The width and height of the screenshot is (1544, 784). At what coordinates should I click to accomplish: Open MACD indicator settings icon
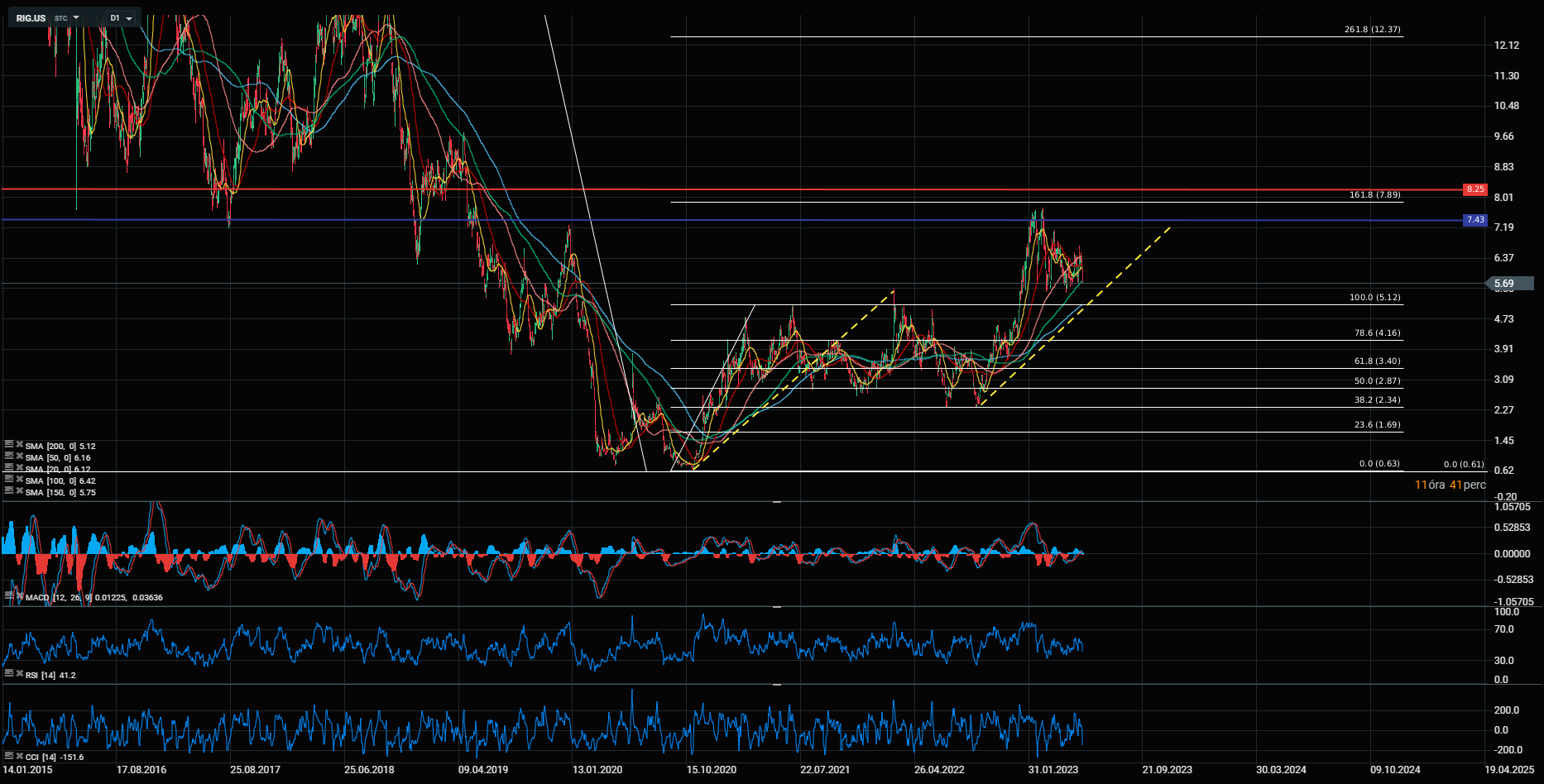[8, 597]
